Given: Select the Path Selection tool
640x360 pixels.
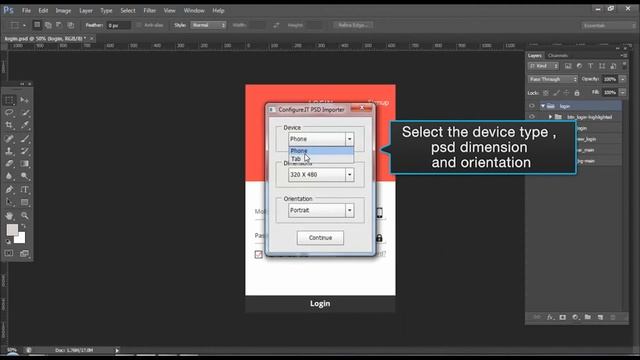Looking at the screenshot, I should (9, 202).
